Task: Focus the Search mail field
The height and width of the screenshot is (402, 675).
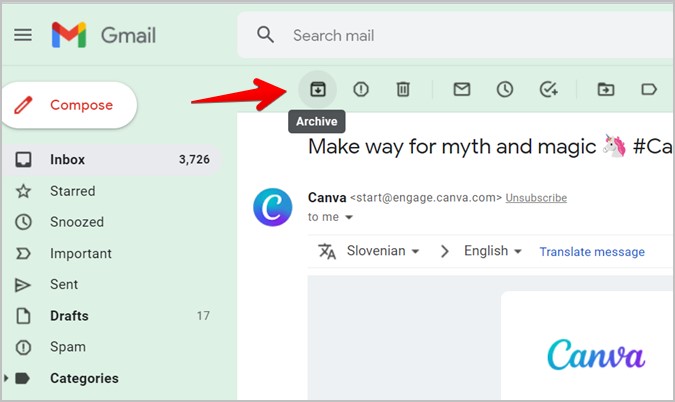Action: click(456, 35)
